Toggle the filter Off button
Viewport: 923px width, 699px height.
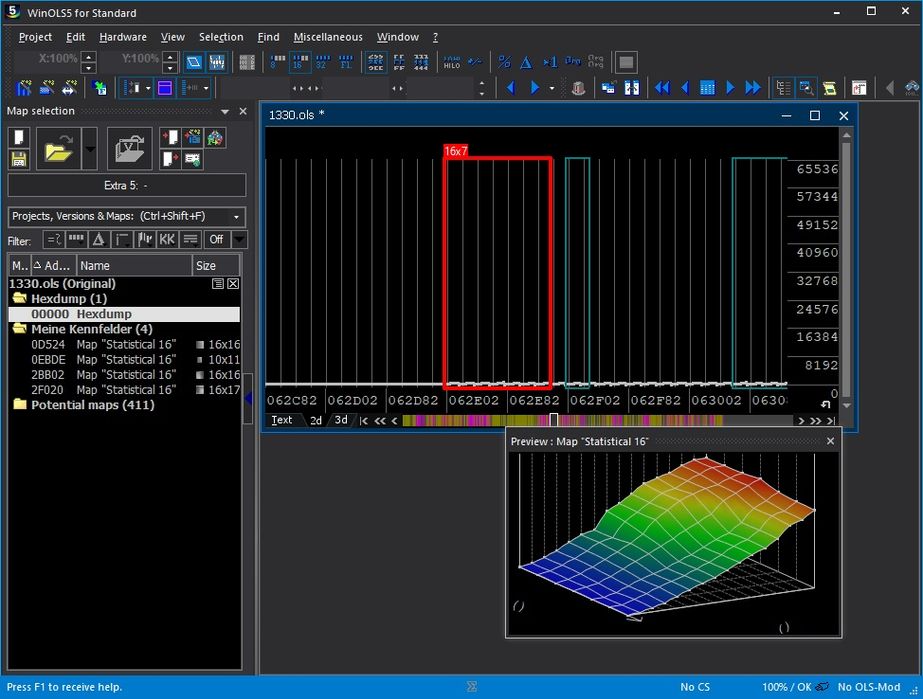pos(216,240)
